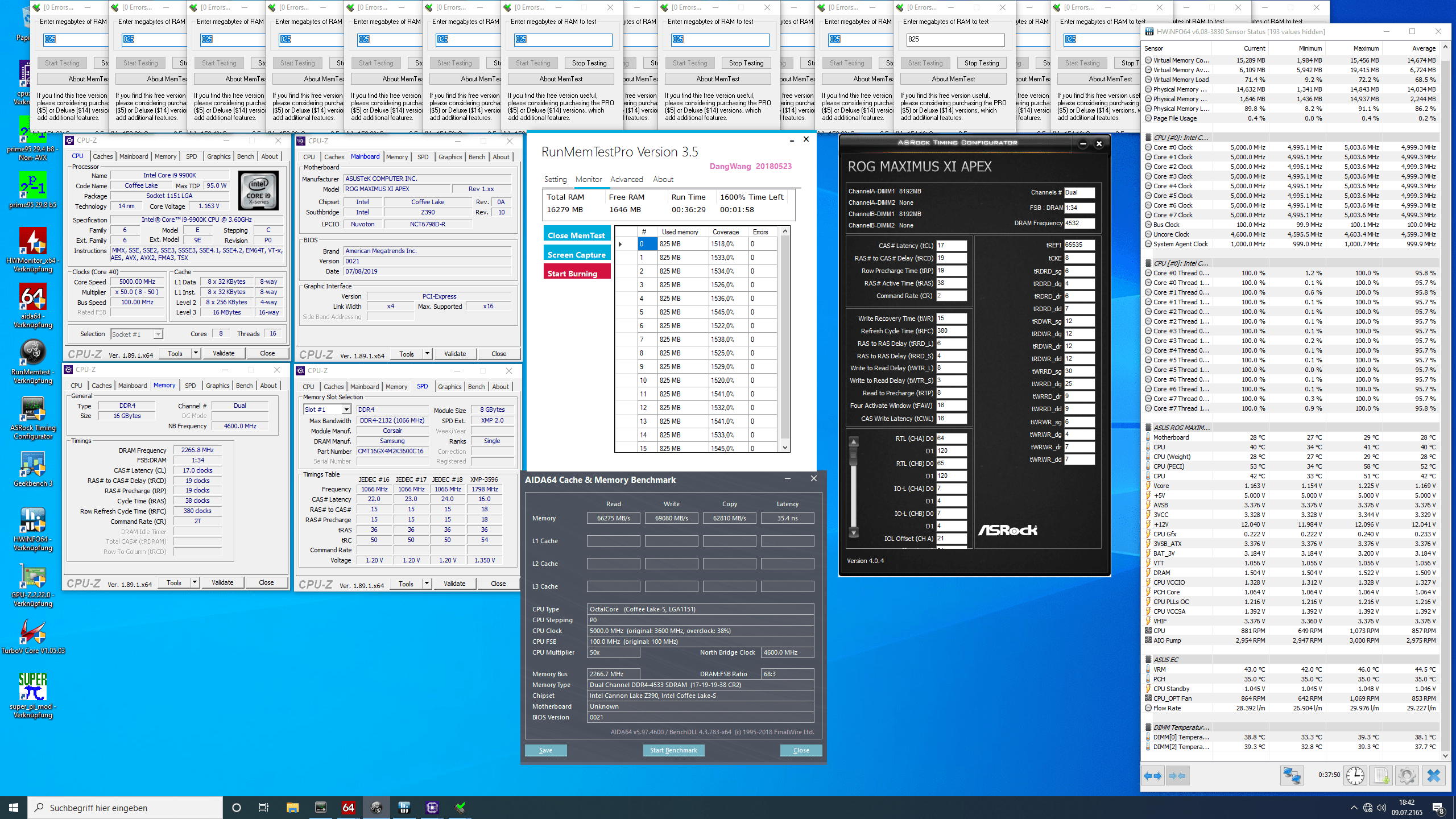Open ASRock Timing Configurator desktop shortcut
Screen dimensions: 1456x819
pos(32,417)
